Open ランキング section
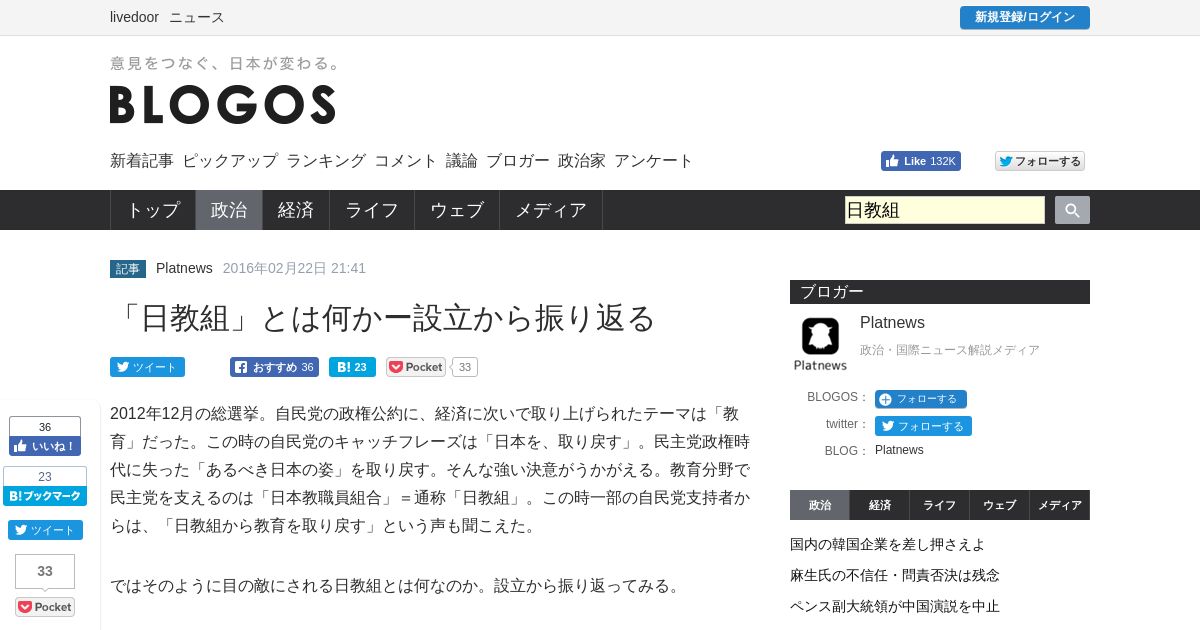This screenshot has height=630, width=1200. (x=326, y=161)
